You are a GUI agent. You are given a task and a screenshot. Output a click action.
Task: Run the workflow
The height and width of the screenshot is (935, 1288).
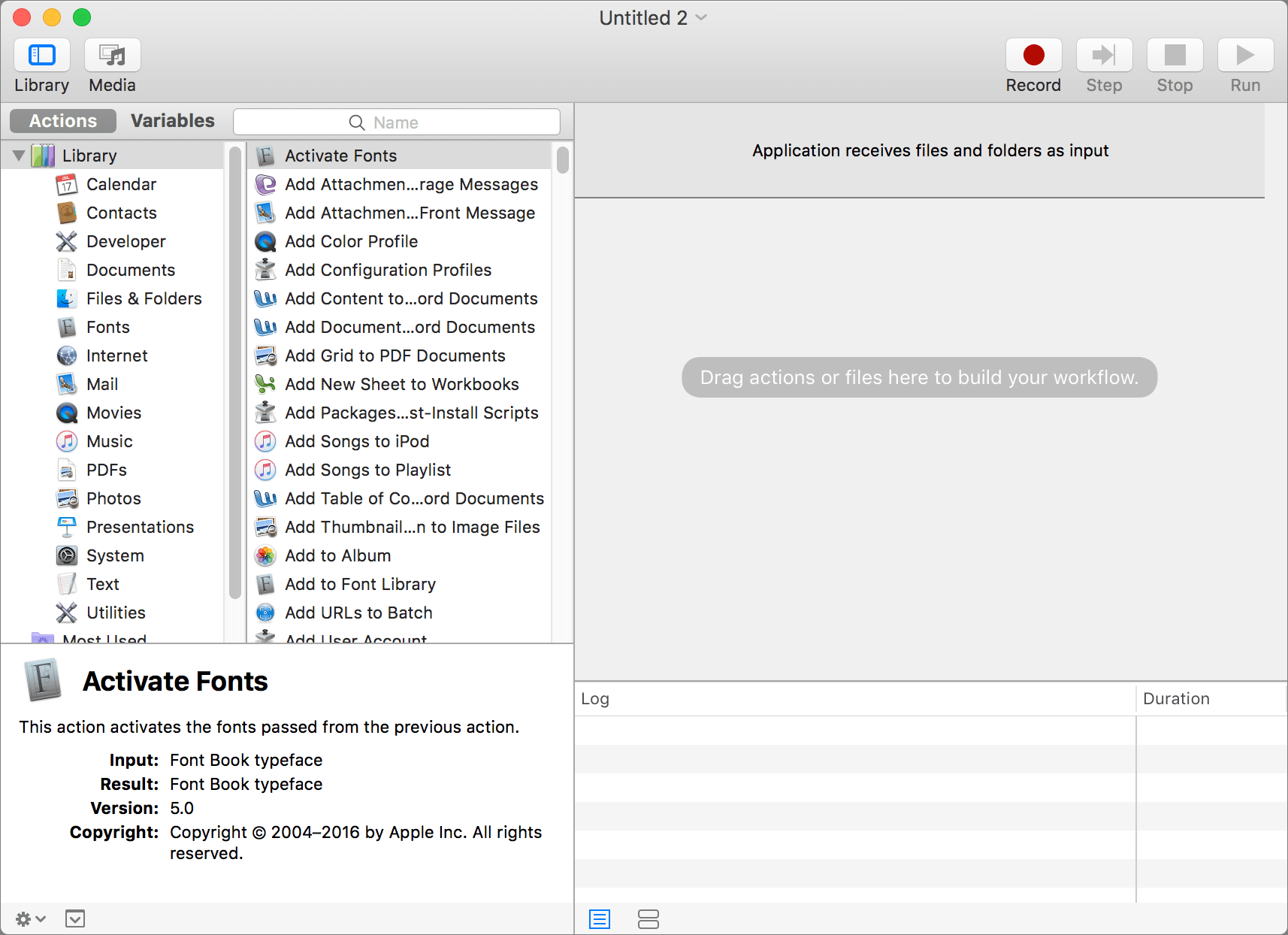pos(1244,55)
